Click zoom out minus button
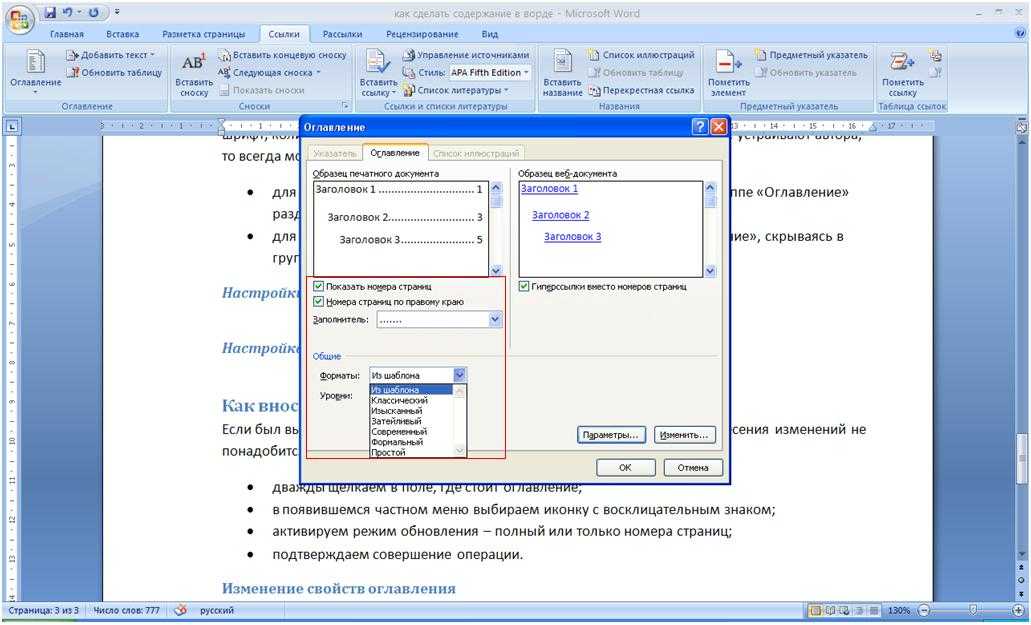This screenshot has height=625, width=1031. pos(924,611)
